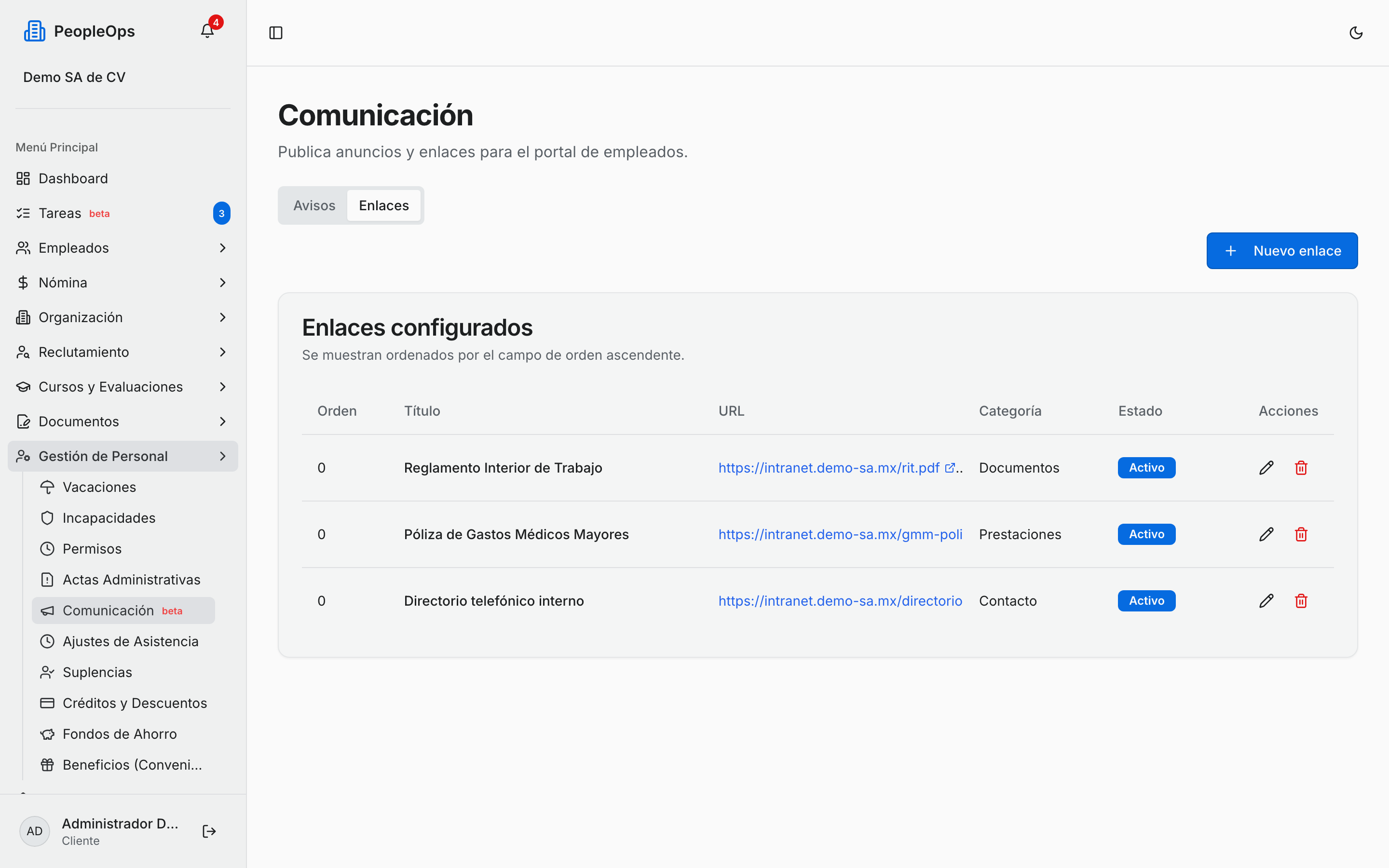Open Dashboard from the main menu
Viewport: 1389px width, 868px height.
123,178
